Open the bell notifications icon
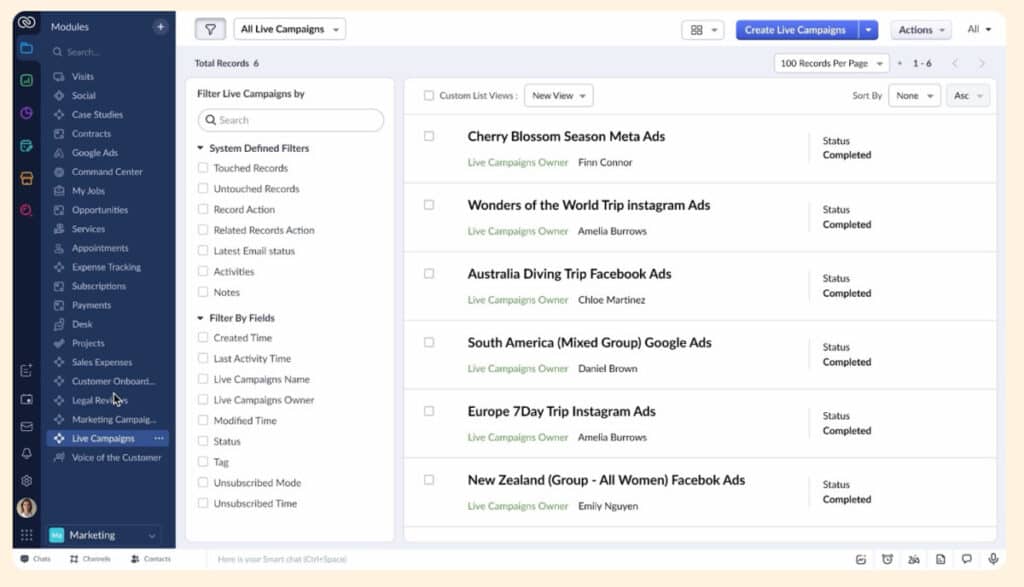This screenshot has height=587, width=1024. coord(27,453)
